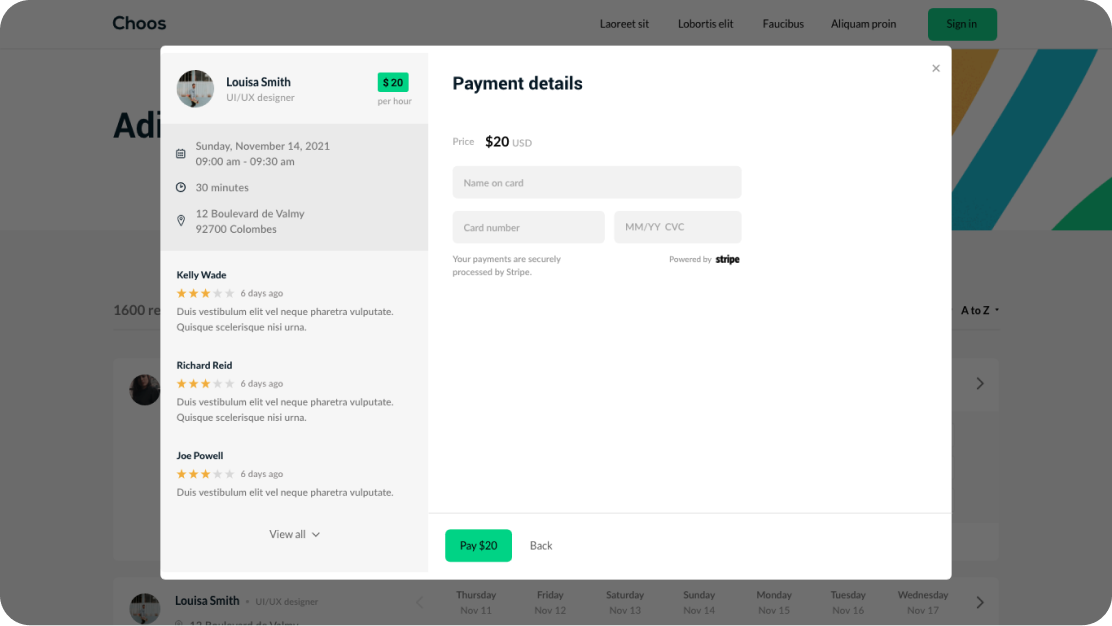Click Richard Reid's star rating
This screenshot has height=626, width=1112.
[205, 384]
